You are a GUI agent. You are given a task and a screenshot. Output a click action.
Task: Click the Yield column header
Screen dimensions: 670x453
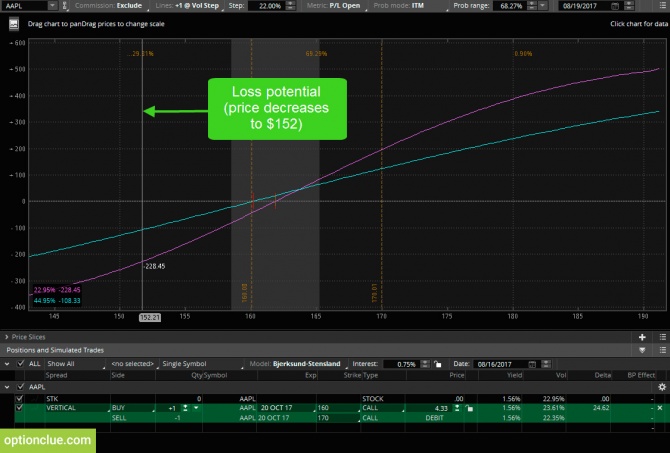[514, 375]
